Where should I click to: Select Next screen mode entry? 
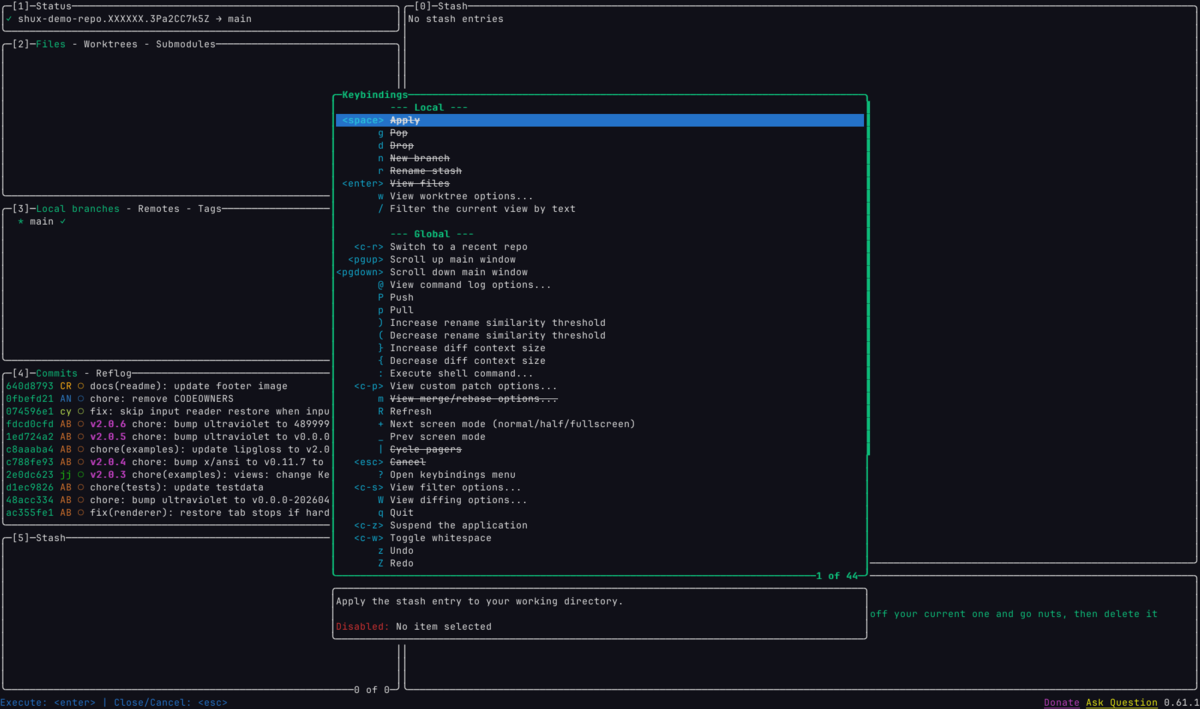[x=600, y=424]
